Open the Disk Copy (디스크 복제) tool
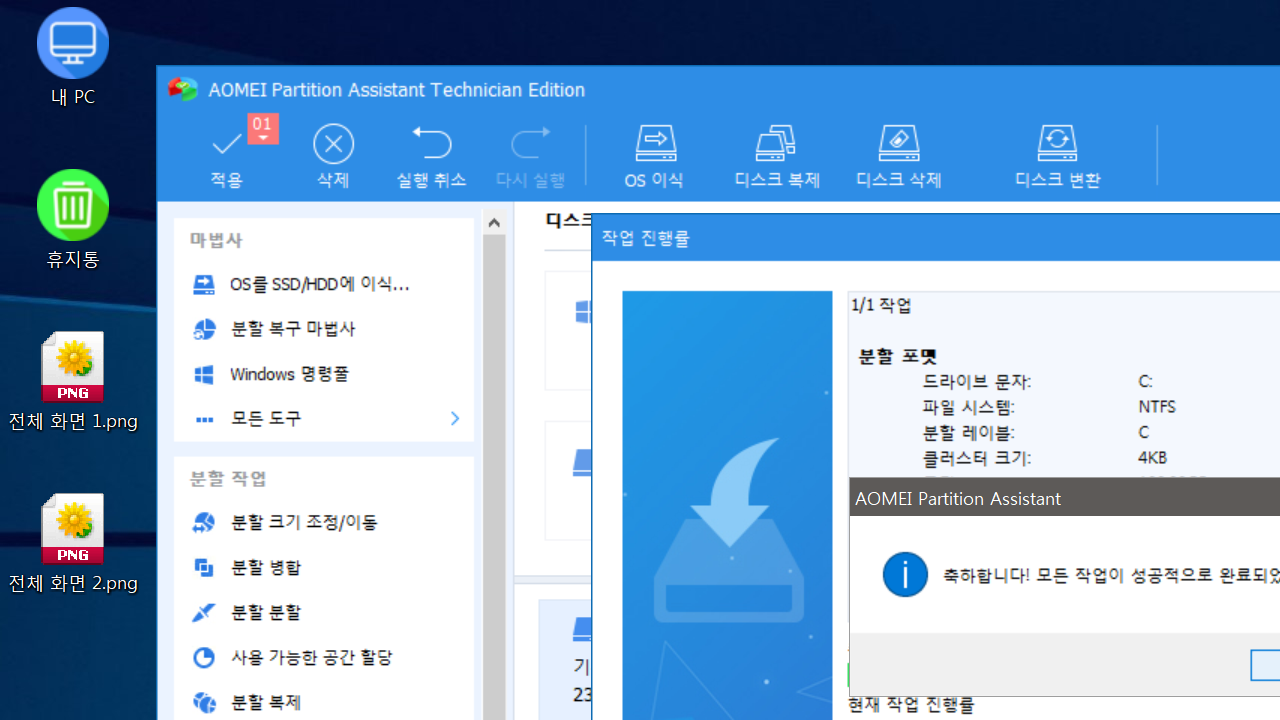The width and height of the screenshot is (1280, 720). [777, 156]
